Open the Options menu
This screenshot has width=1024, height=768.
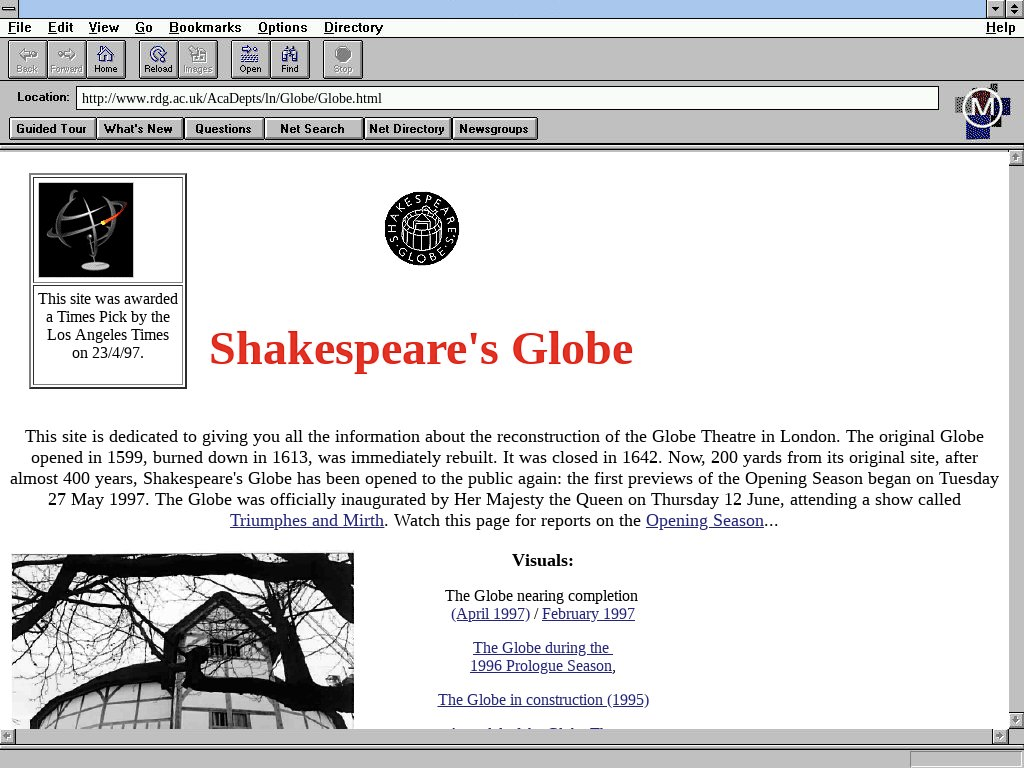click(282, 28)
